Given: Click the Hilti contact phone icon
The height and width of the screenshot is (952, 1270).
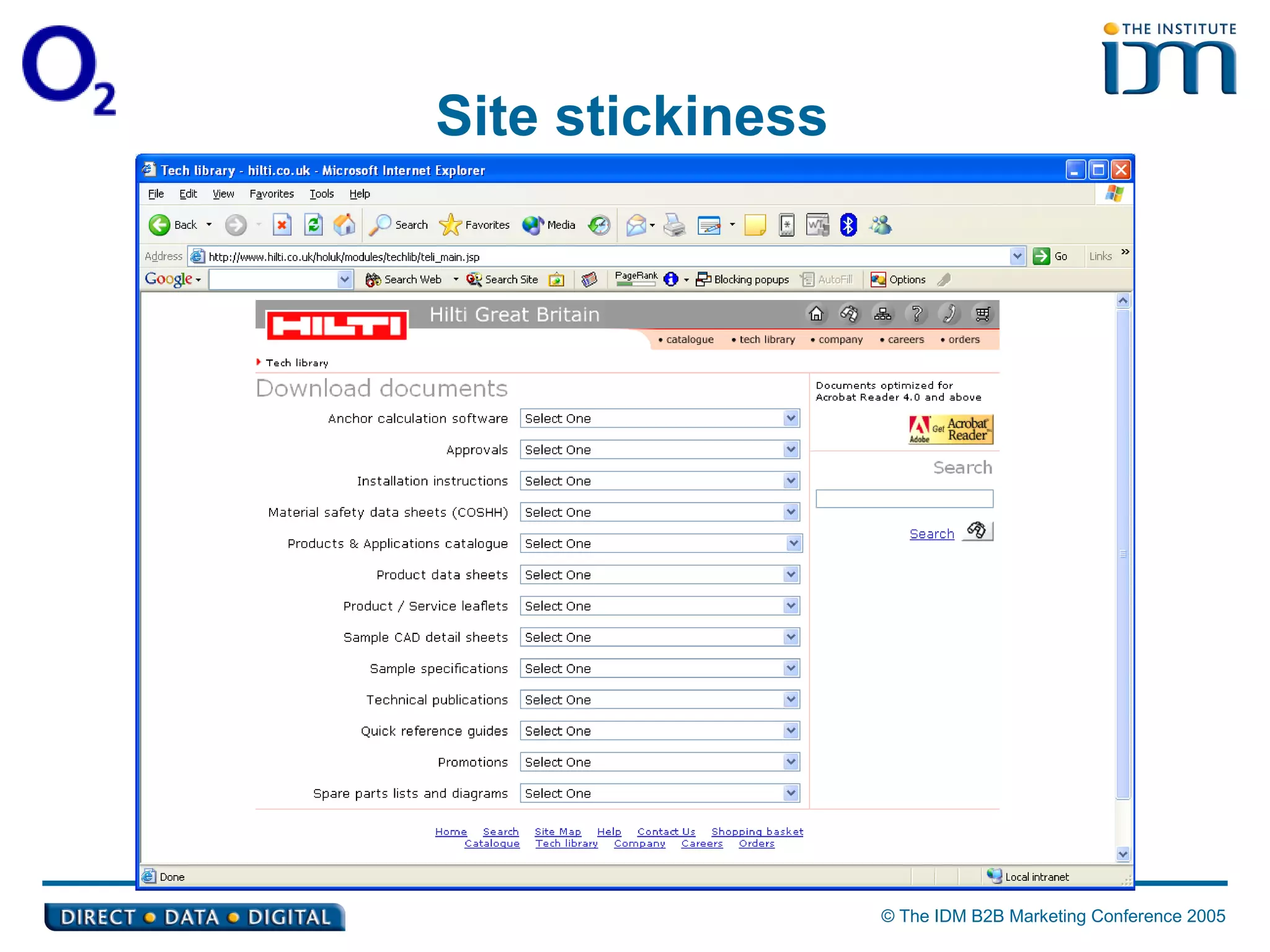Looking at the screenshot, I should pyautogui.click(x=949, y=314).
